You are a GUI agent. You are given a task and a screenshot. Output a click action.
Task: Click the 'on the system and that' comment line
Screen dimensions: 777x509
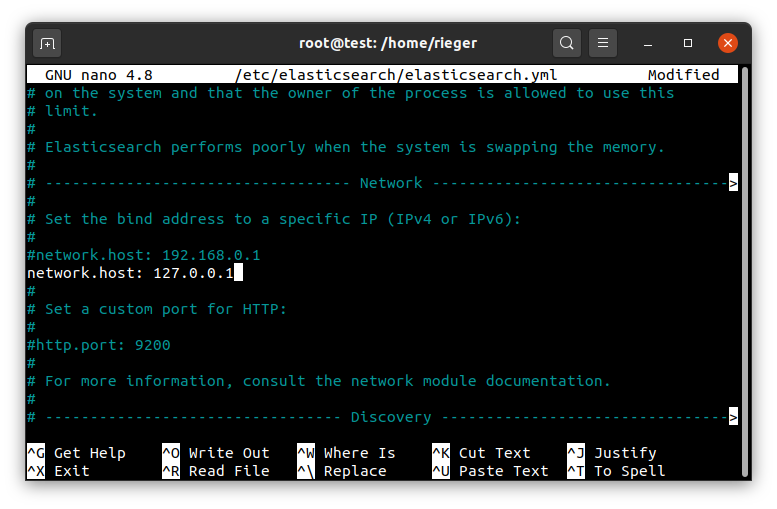[x=350, y=93]
